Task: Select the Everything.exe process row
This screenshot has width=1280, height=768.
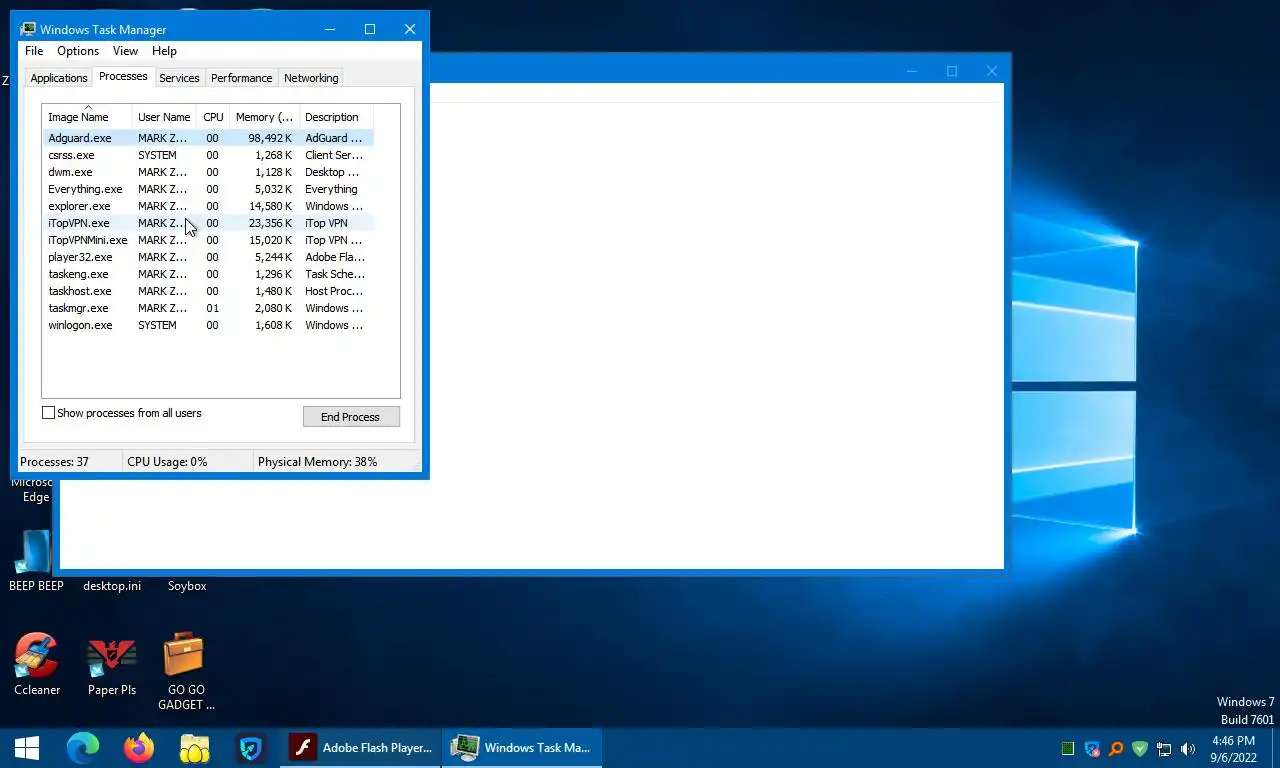Action: 208,189
